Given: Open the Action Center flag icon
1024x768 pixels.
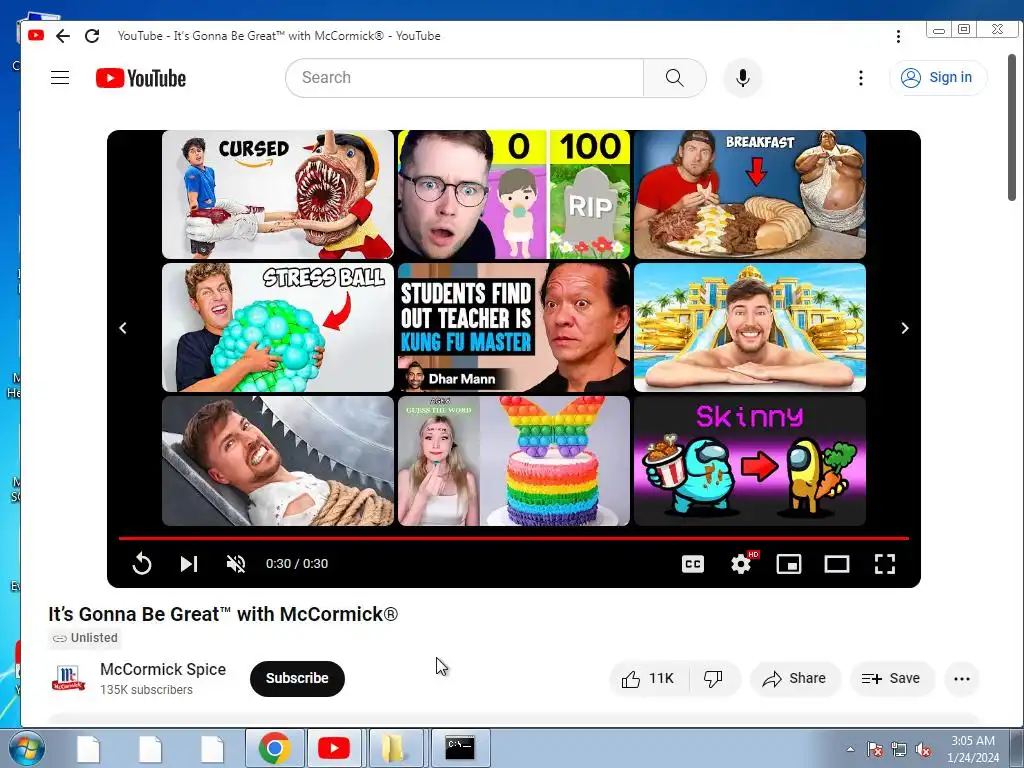Looking at the screenshot, I should [875, 749].
